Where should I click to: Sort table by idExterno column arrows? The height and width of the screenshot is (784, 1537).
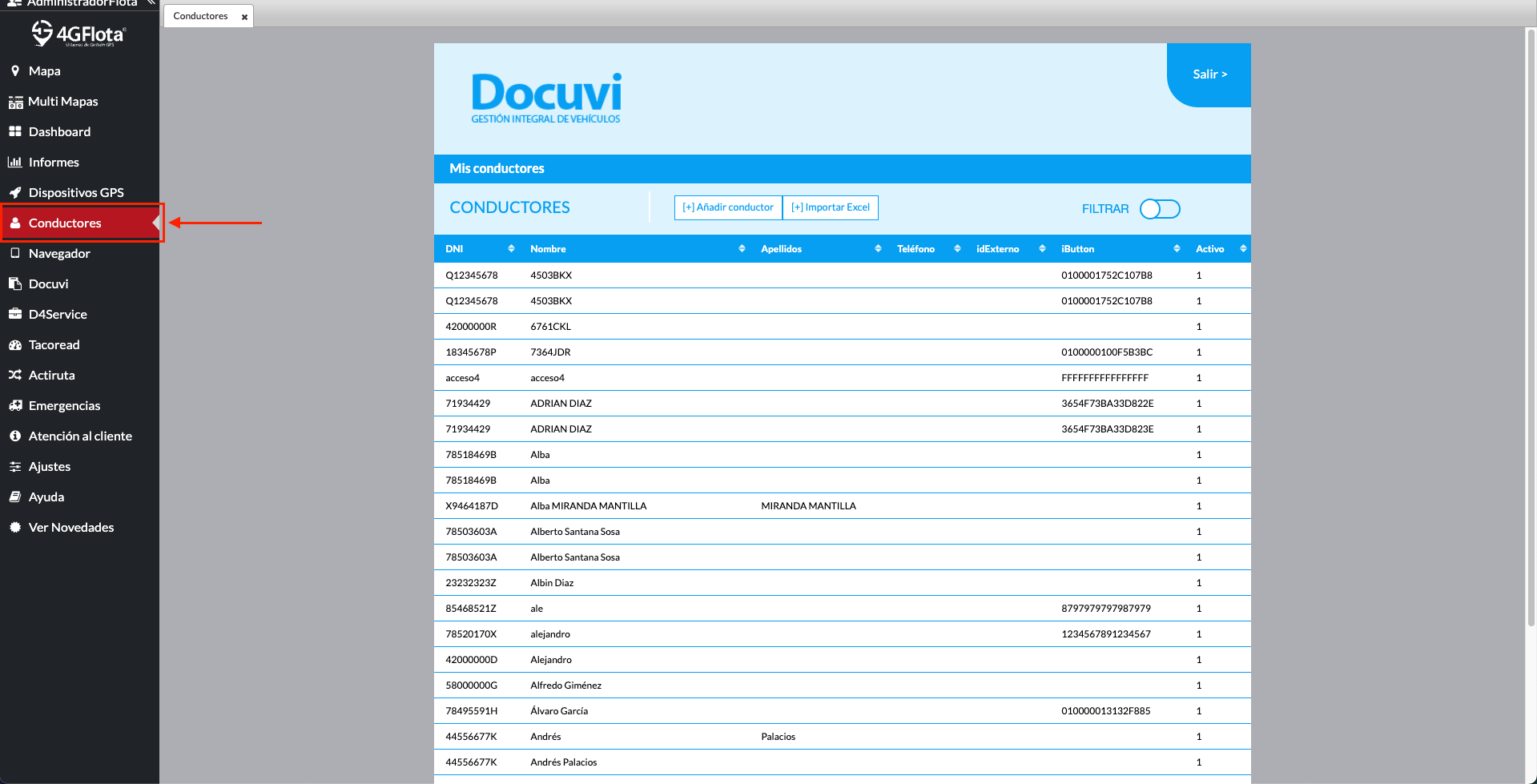1042,249
